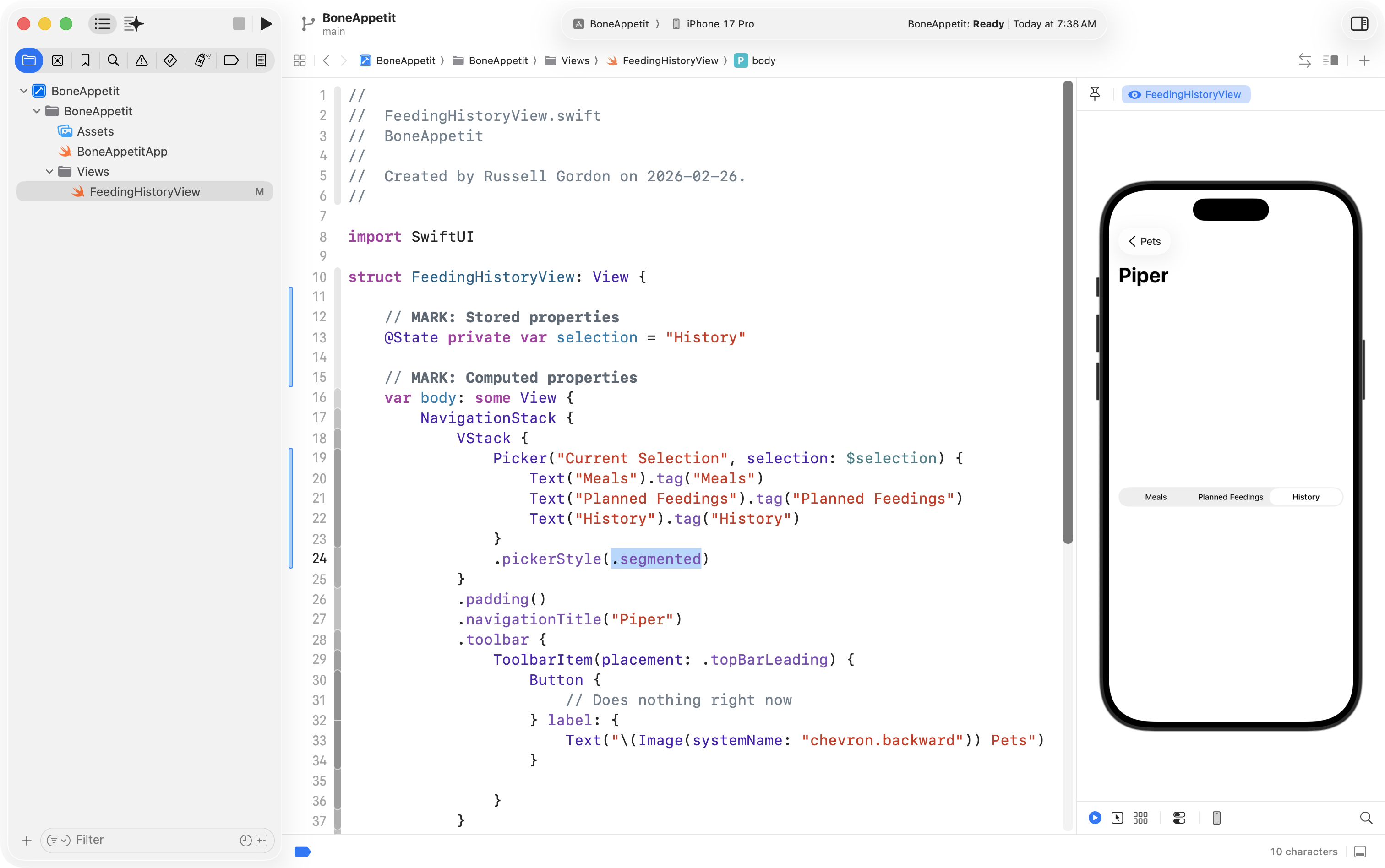This screenshot has width=1385, height=868.
Task: Collapse the BoneAppetit project root
Action: (23, 91)
